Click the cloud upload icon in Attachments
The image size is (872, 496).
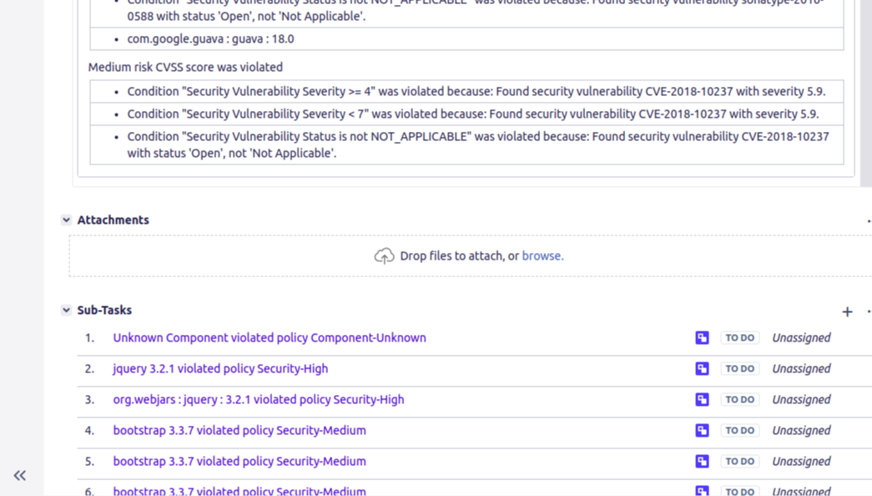[x=384, y=256]
